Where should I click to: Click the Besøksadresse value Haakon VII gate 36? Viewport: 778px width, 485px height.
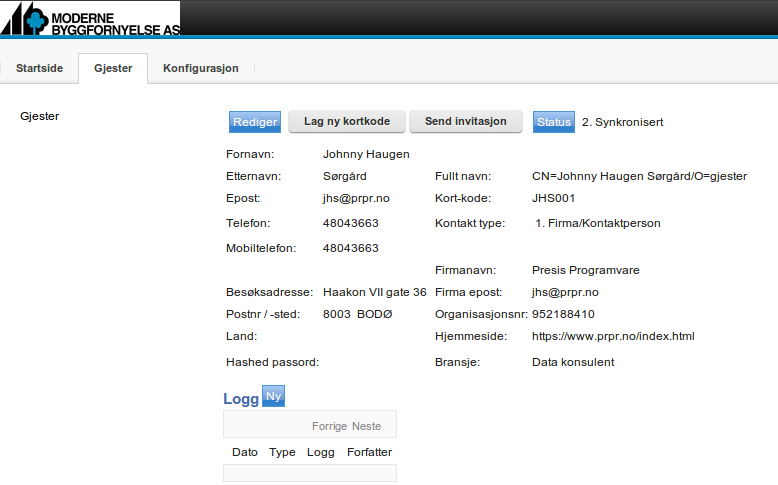click(375, 292)
